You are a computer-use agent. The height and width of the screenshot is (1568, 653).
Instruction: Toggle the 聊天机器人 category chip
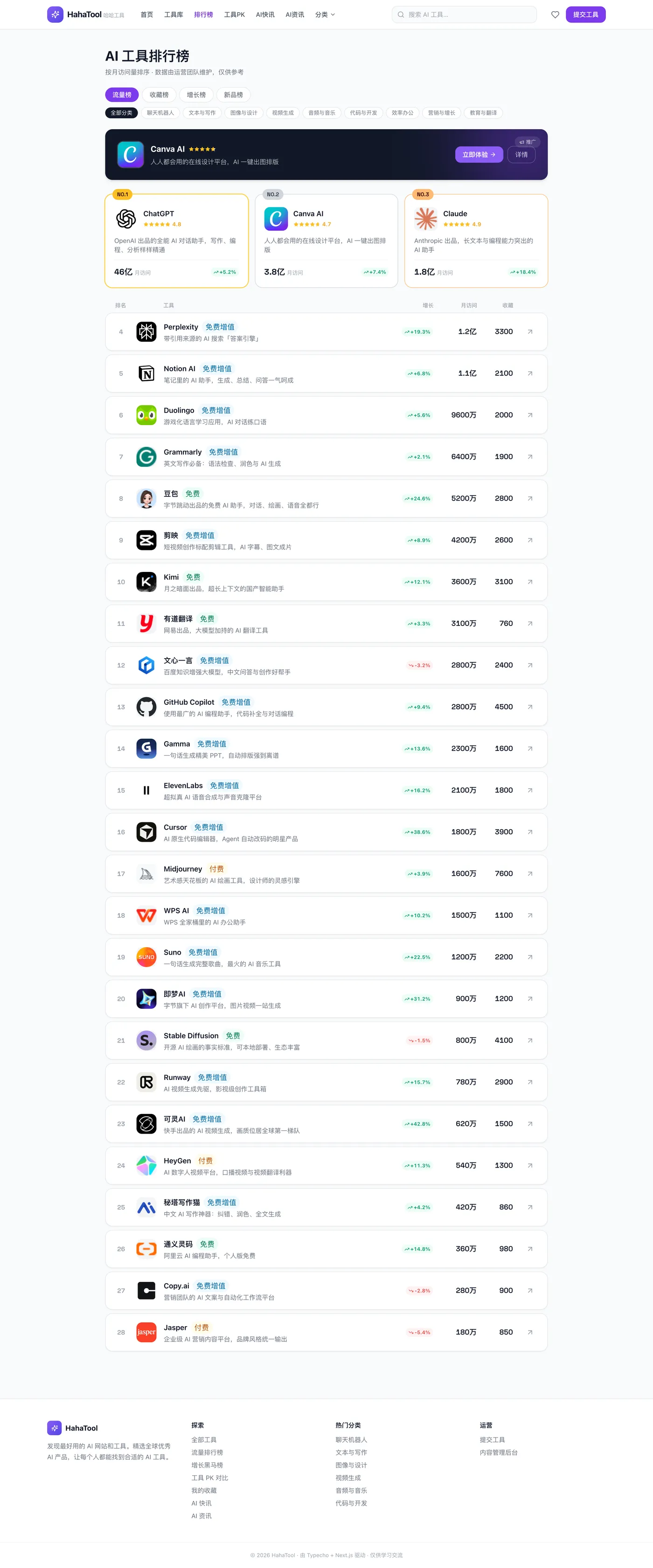(x=160, y=113)
